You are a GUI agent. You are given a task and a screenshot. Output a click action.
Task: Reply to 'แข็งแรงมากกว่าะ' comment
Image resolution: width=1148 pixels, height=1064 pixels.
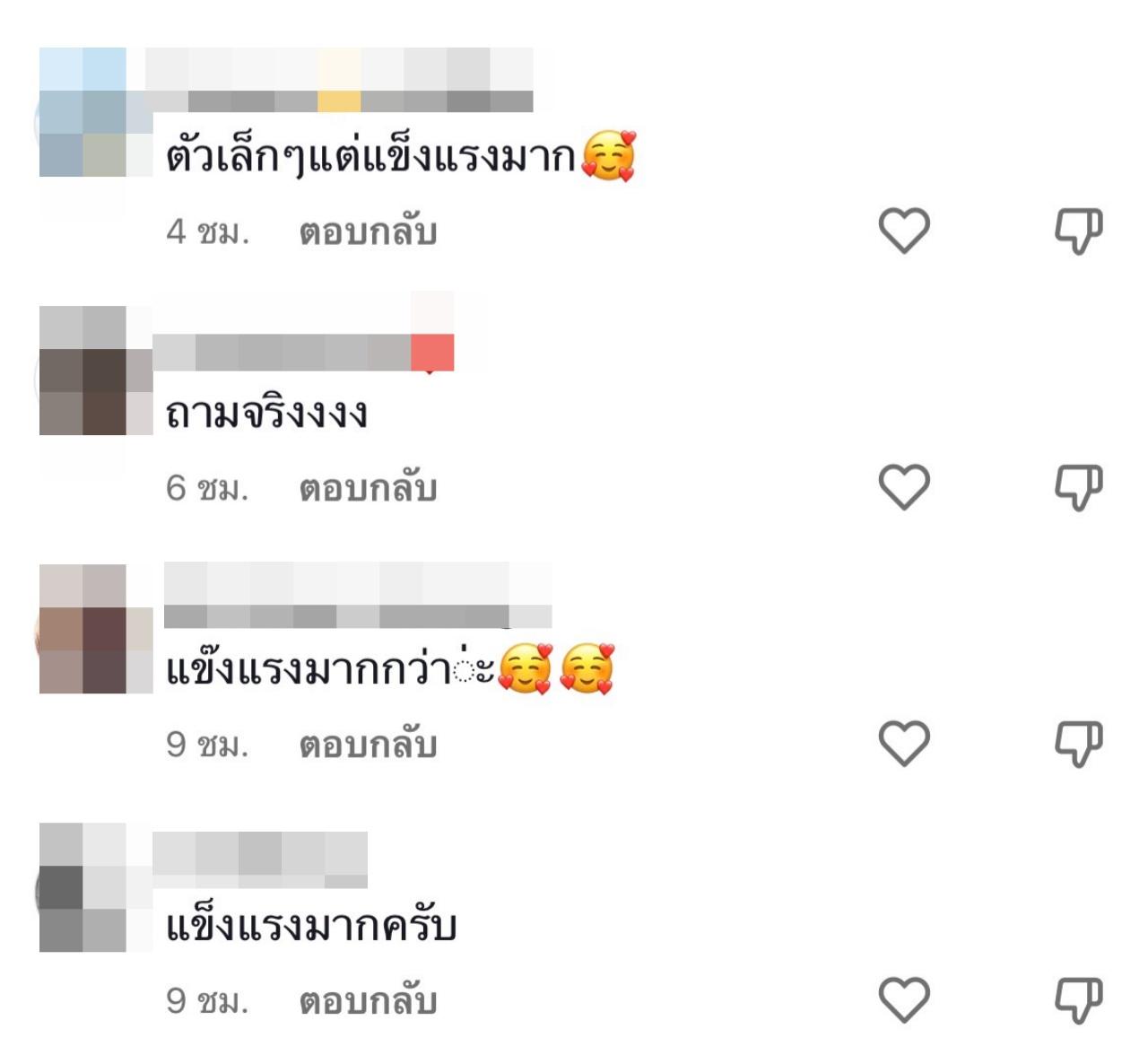(x=368, y=746)
